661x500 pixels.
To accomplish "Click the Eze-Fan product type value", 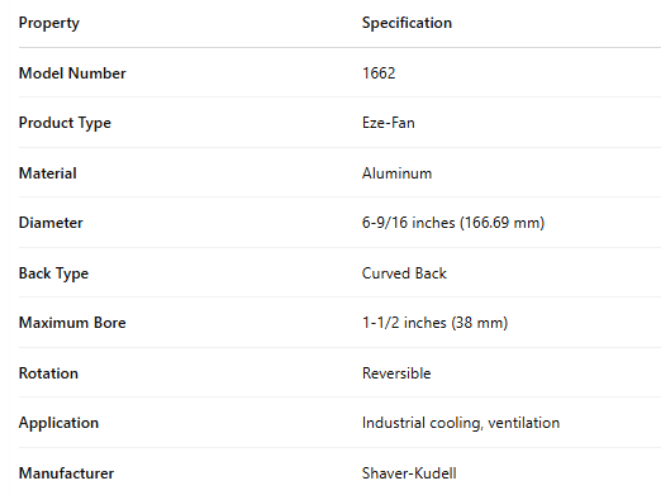I will click(x=390, y=123).
